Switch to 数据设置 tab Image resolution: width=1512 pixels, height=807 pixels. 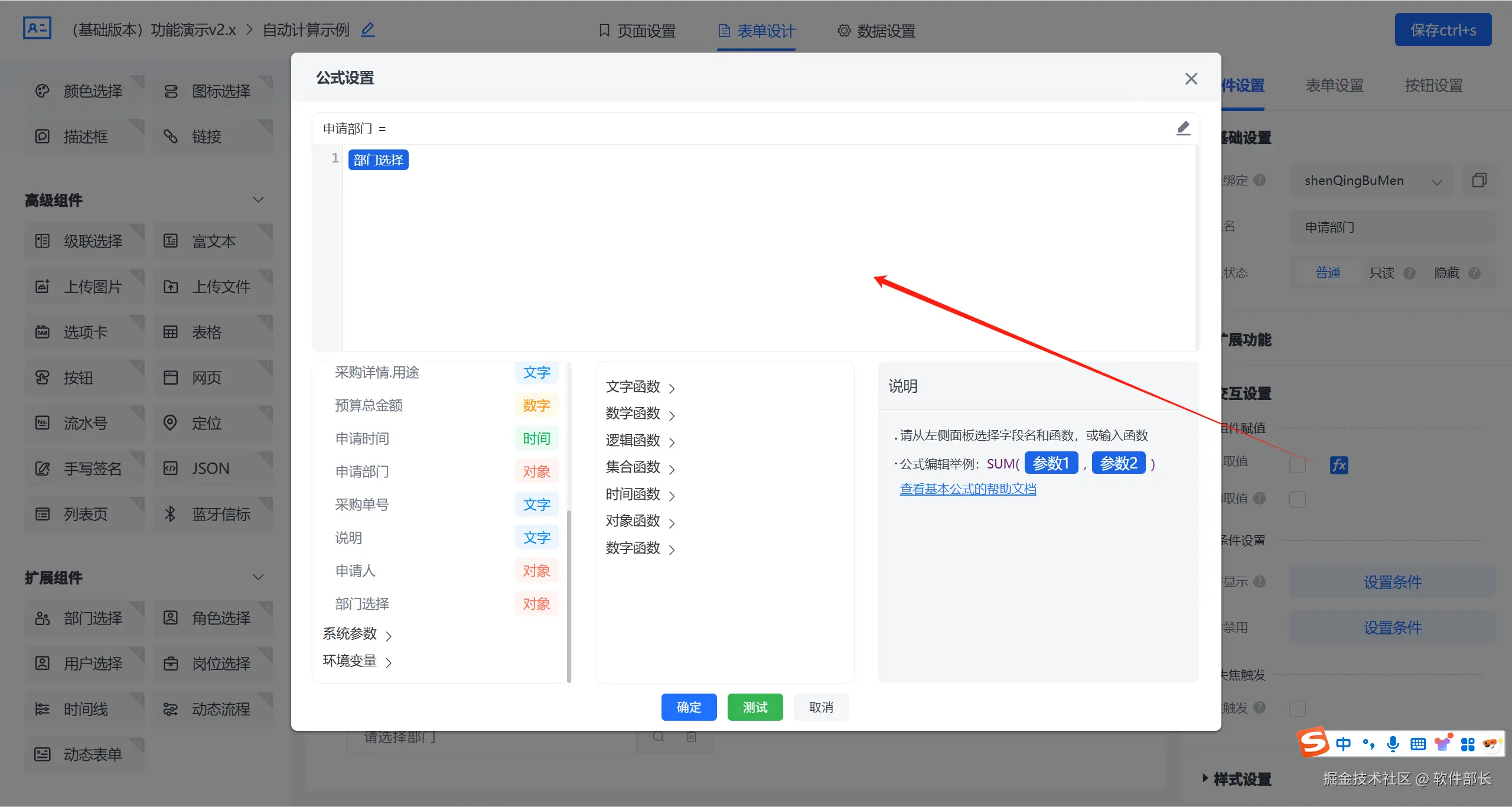pos(876,31)
